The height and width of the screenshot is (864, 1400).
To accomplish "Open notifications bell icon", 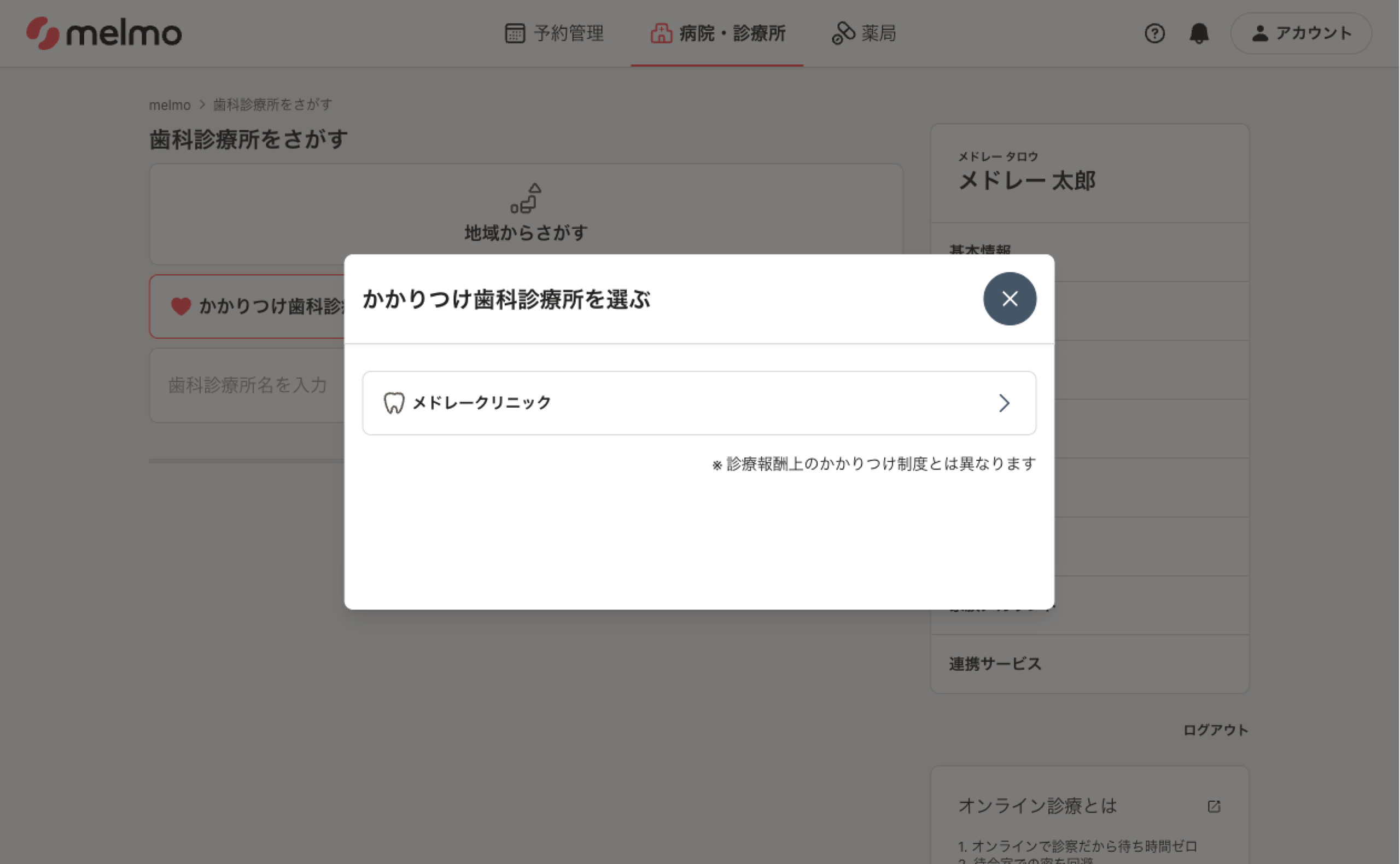I will [1198, 33].
